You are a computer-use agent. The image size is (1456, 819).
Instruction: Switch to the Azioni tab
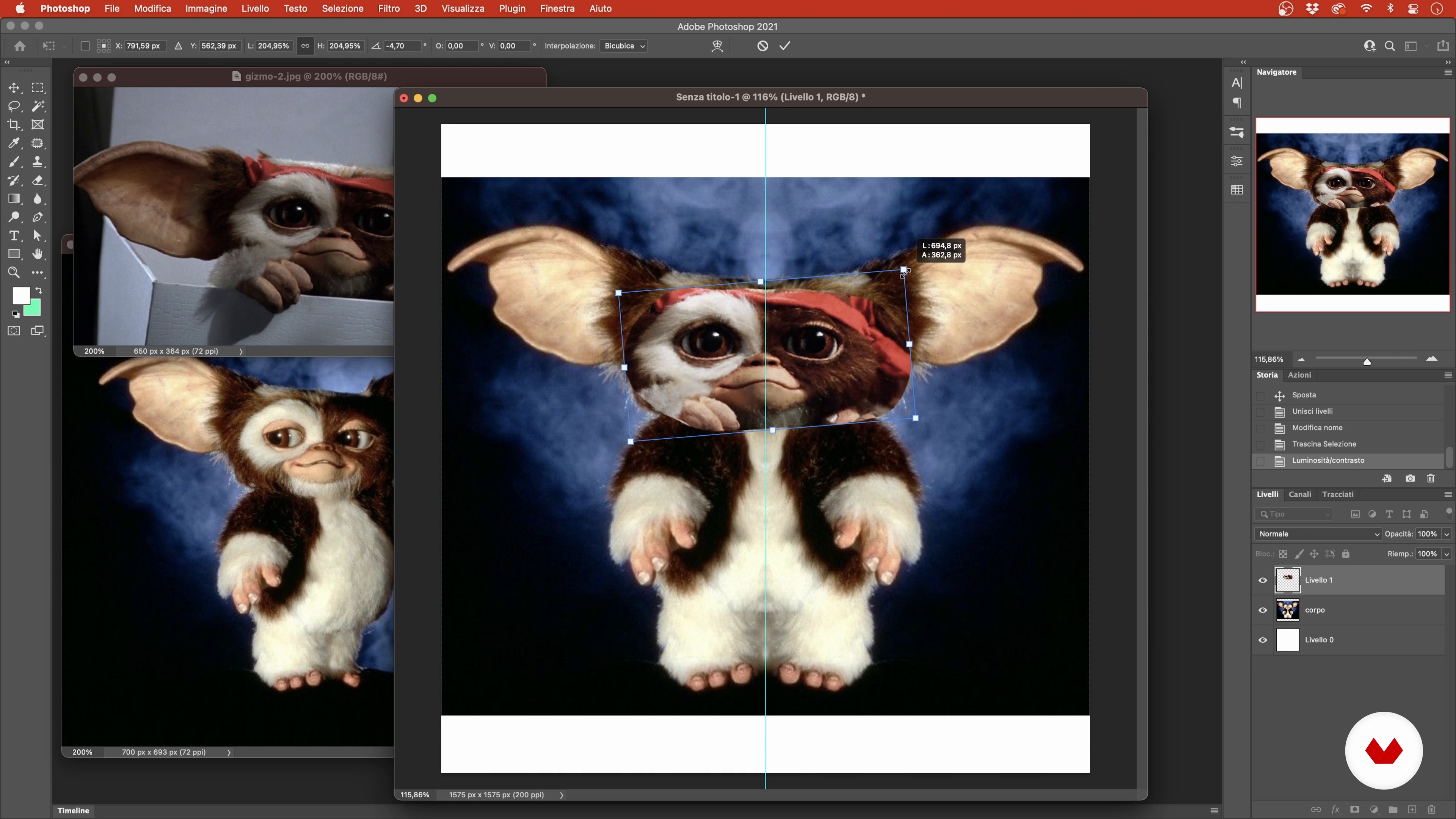tap(1299, 375)
